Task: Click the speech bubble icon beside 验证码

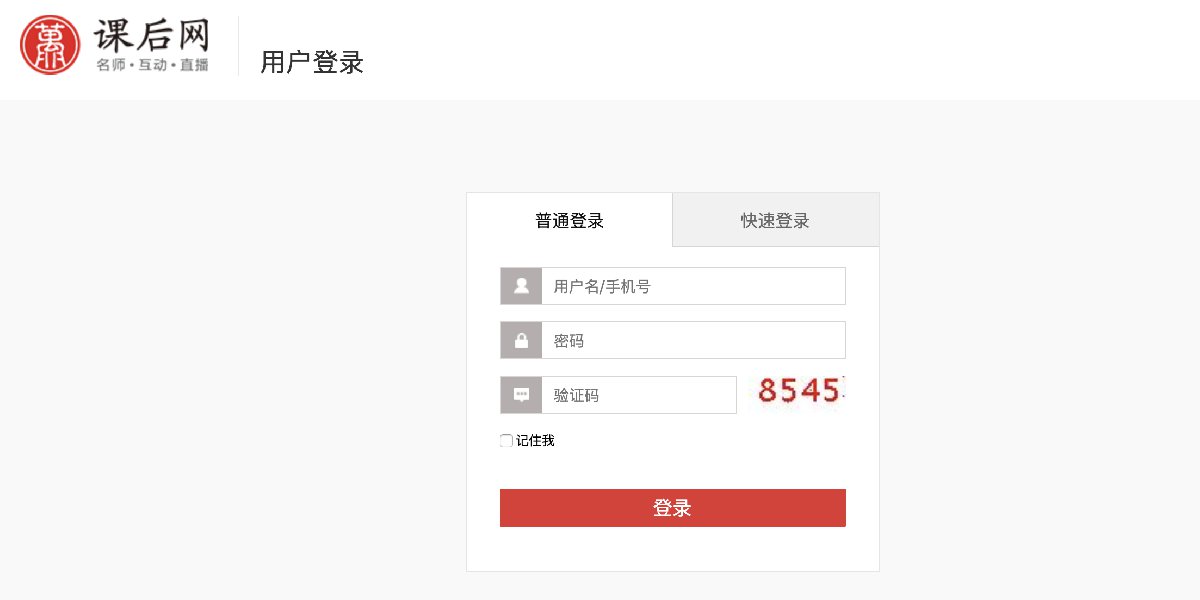Action: (521, 395)
